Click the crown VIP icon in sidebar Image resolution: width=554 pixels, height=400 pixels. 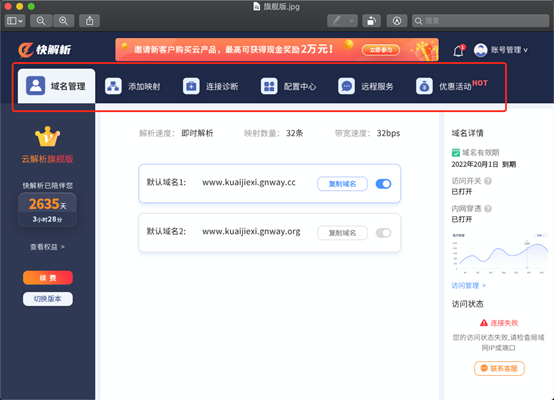47,136
